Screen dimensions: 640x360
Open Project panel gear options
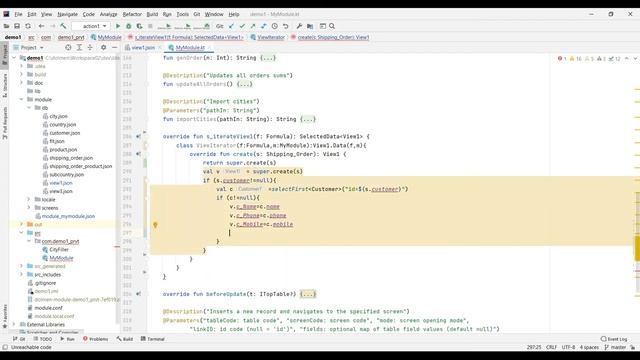[103, 47]
